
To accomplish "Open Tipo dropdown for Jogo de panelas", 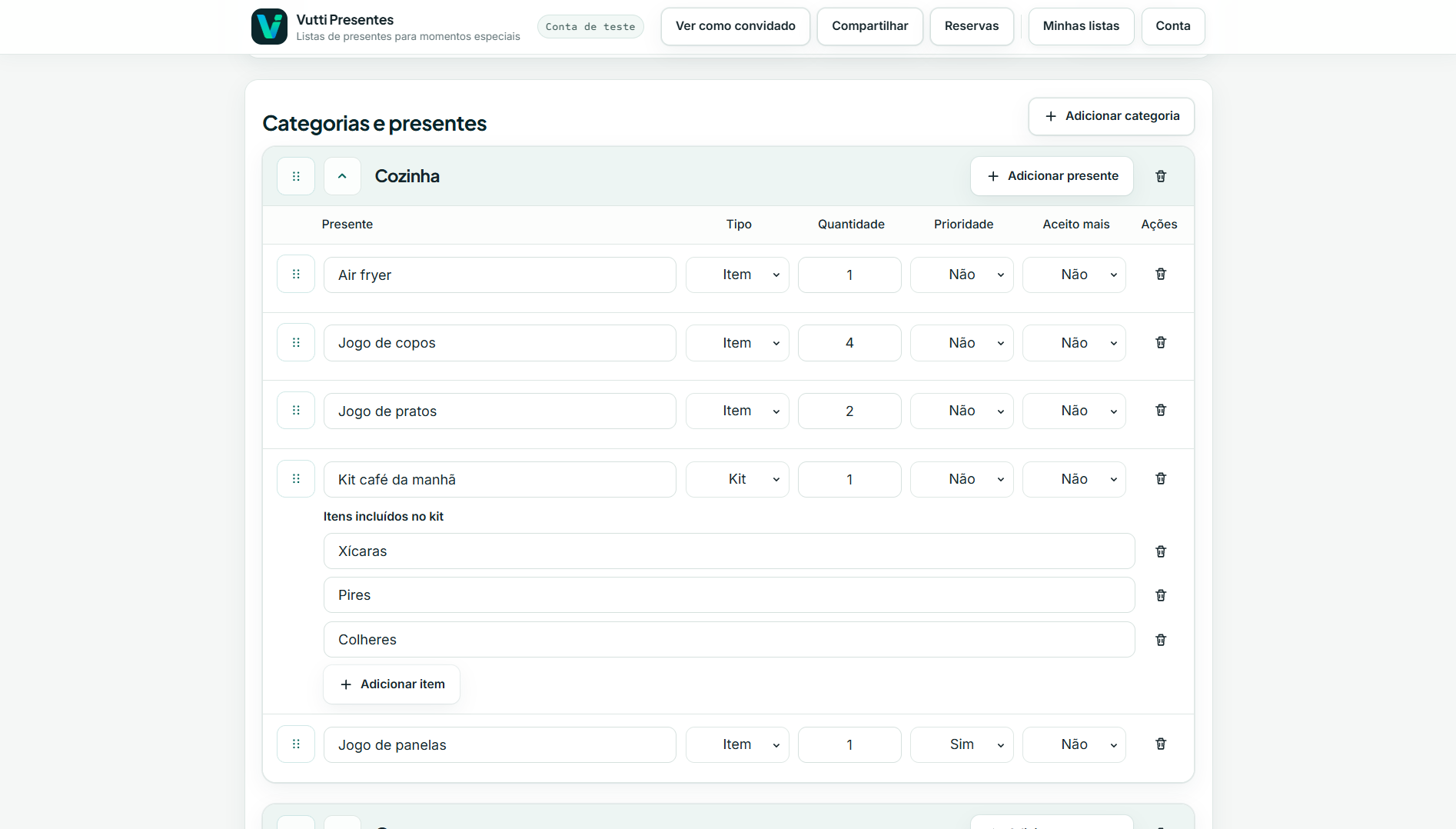I will (x=737, y=744).
